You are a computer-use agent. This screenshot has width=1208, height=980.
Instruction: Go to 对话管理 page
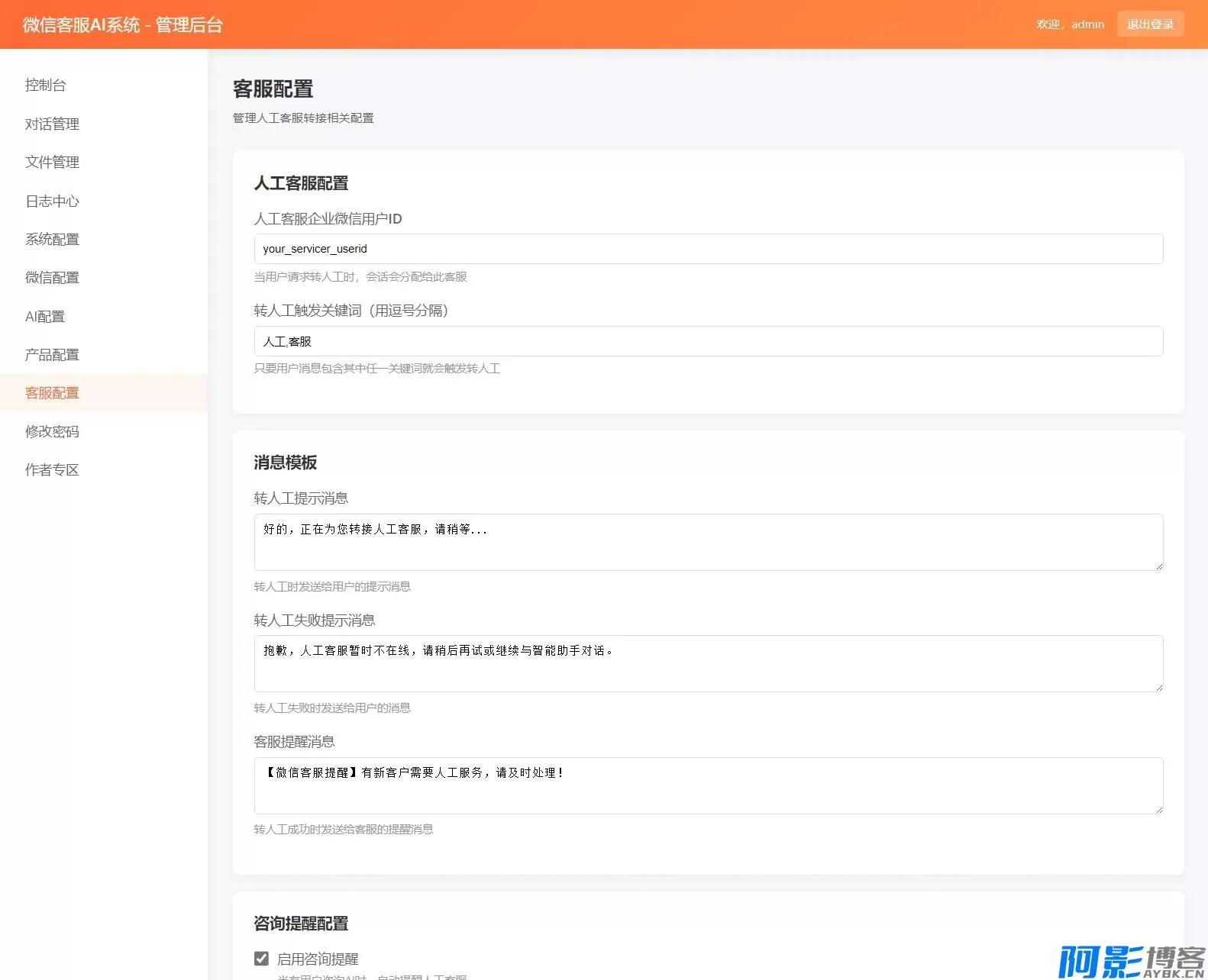[x=52, y=124]
